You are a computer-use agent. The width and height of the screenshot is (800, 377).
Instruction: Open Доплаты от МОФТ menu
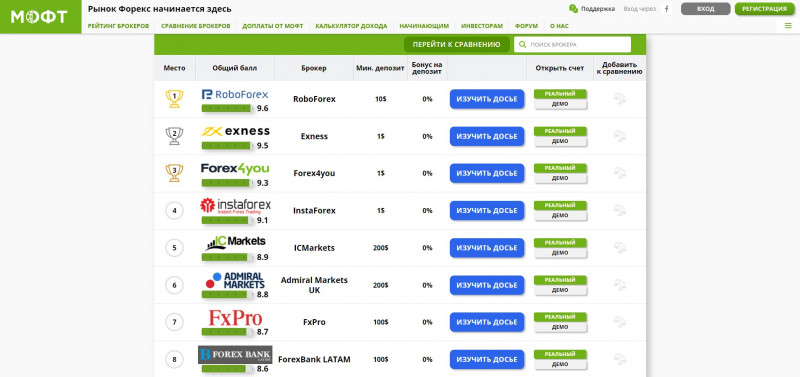(x=272, y=26)
